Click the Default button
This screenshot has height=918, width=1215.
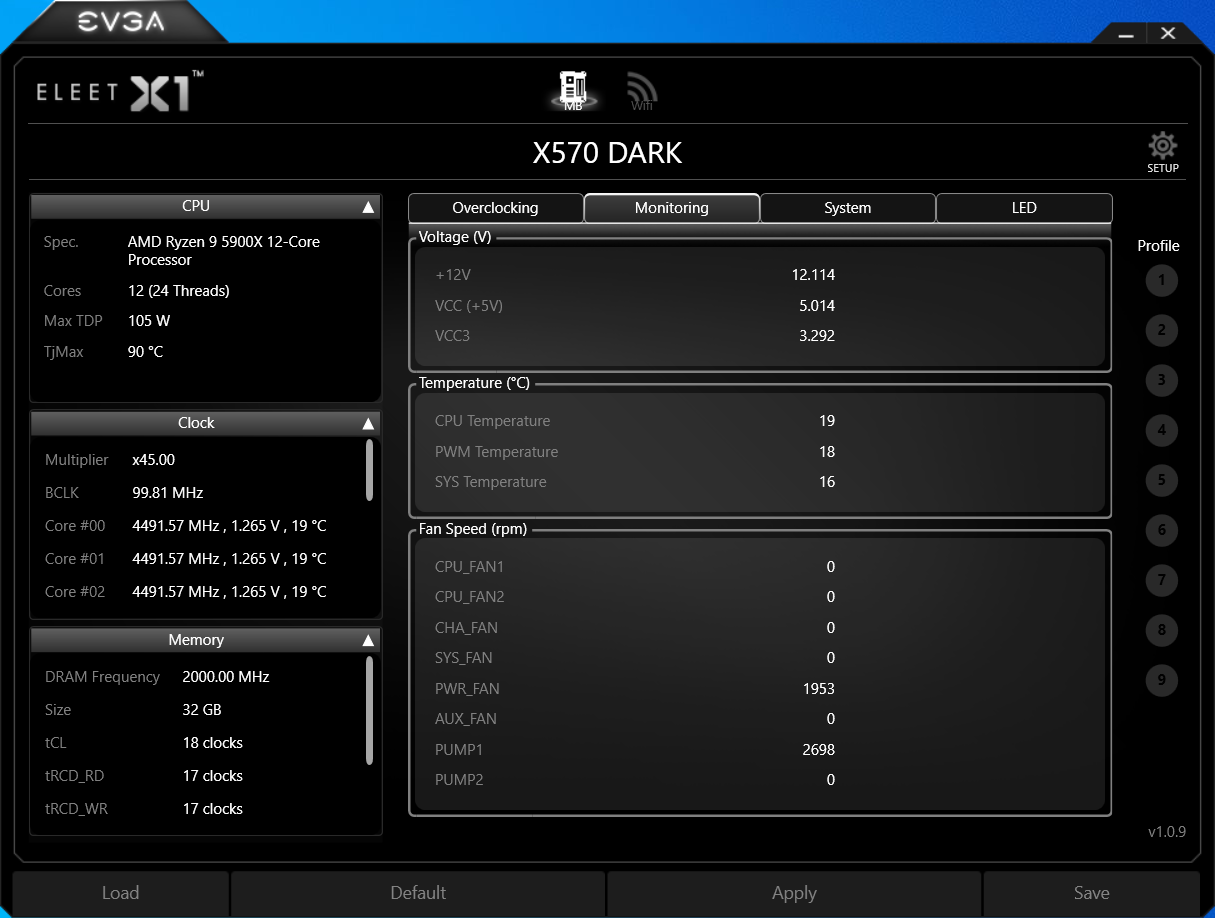pyautogui.click(x=418, y=893)
